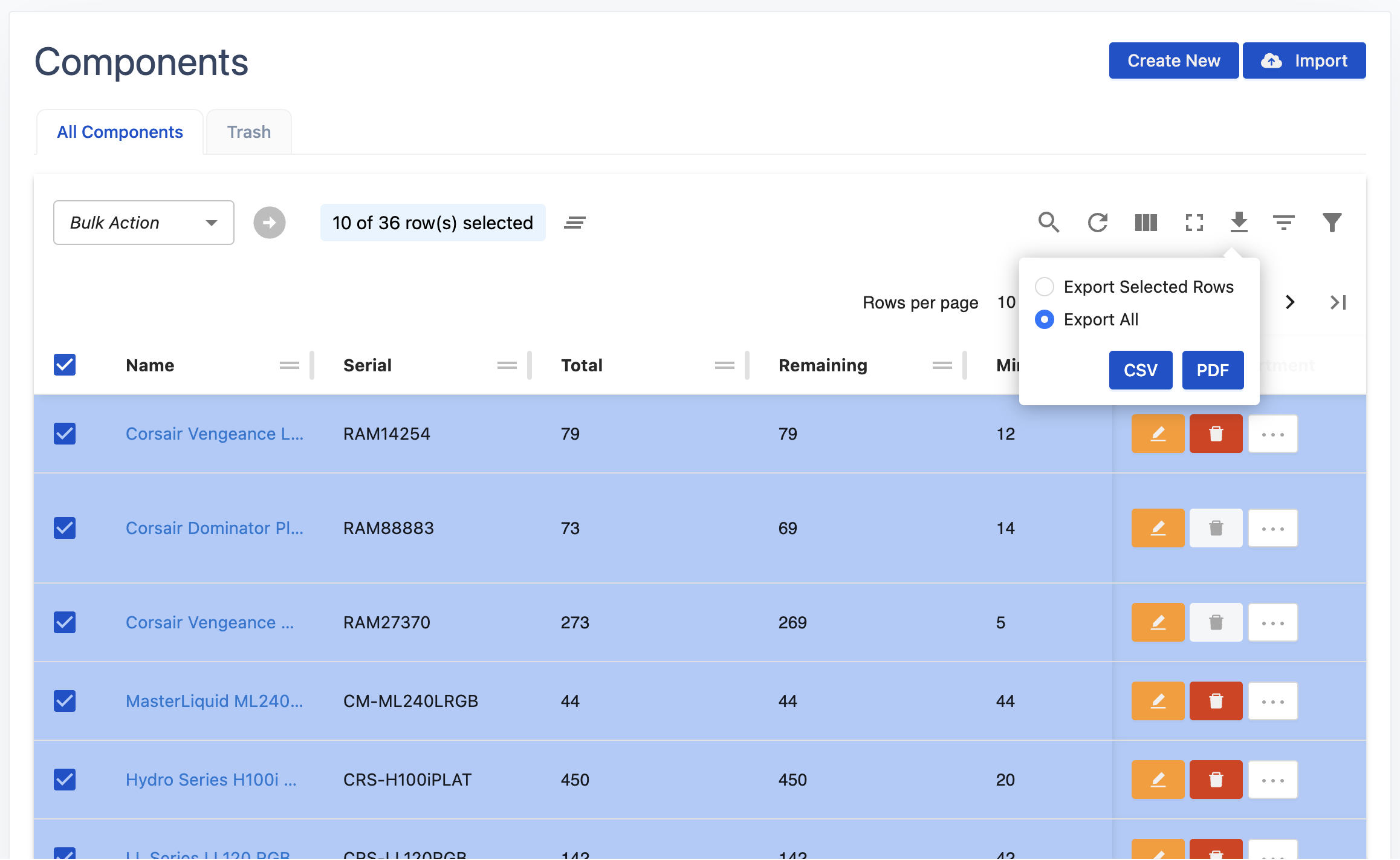The height and width of the screenshot is (860, 1400).
Task: Click the Create New button
Action: [1174, 60]
